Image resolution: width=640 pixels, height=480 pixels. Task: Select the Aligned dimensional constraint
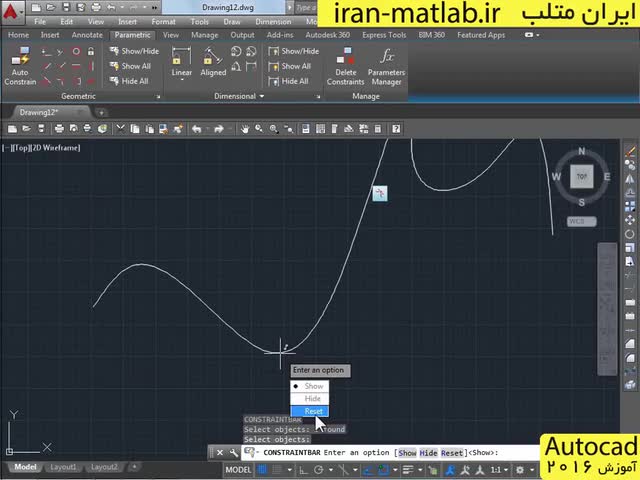(213, 62)
